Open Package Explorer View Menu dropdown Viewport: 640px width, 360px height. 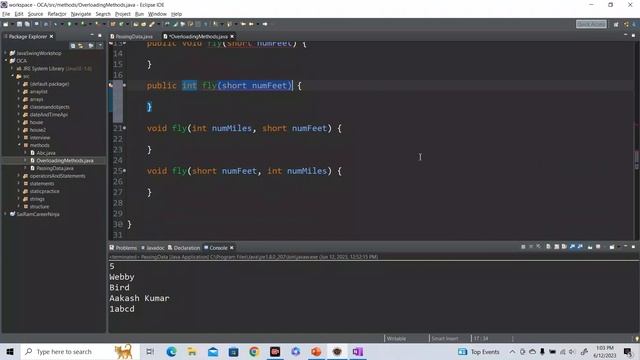click(100, 46)
